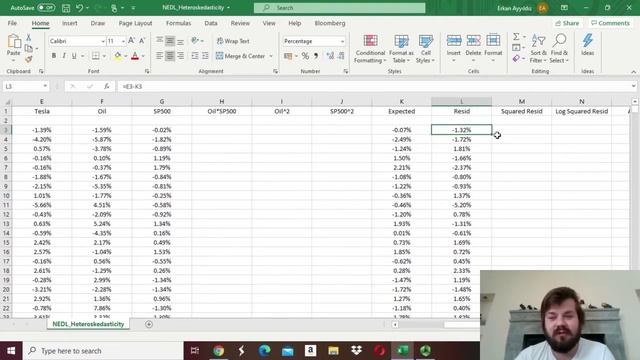Toggle the AutoSave switch
Image resolution: width=640 pixels, height=360 pixels.
pos(46,7)
